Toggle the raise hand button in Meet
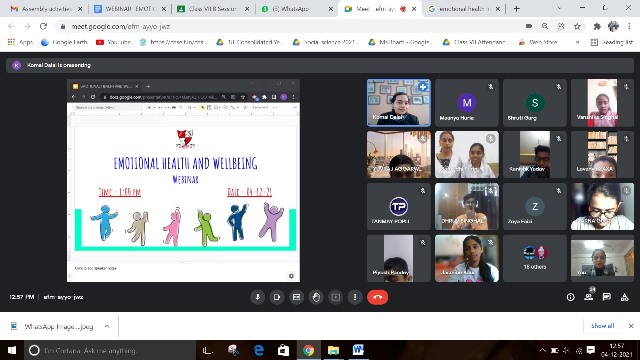 (316, 297)
